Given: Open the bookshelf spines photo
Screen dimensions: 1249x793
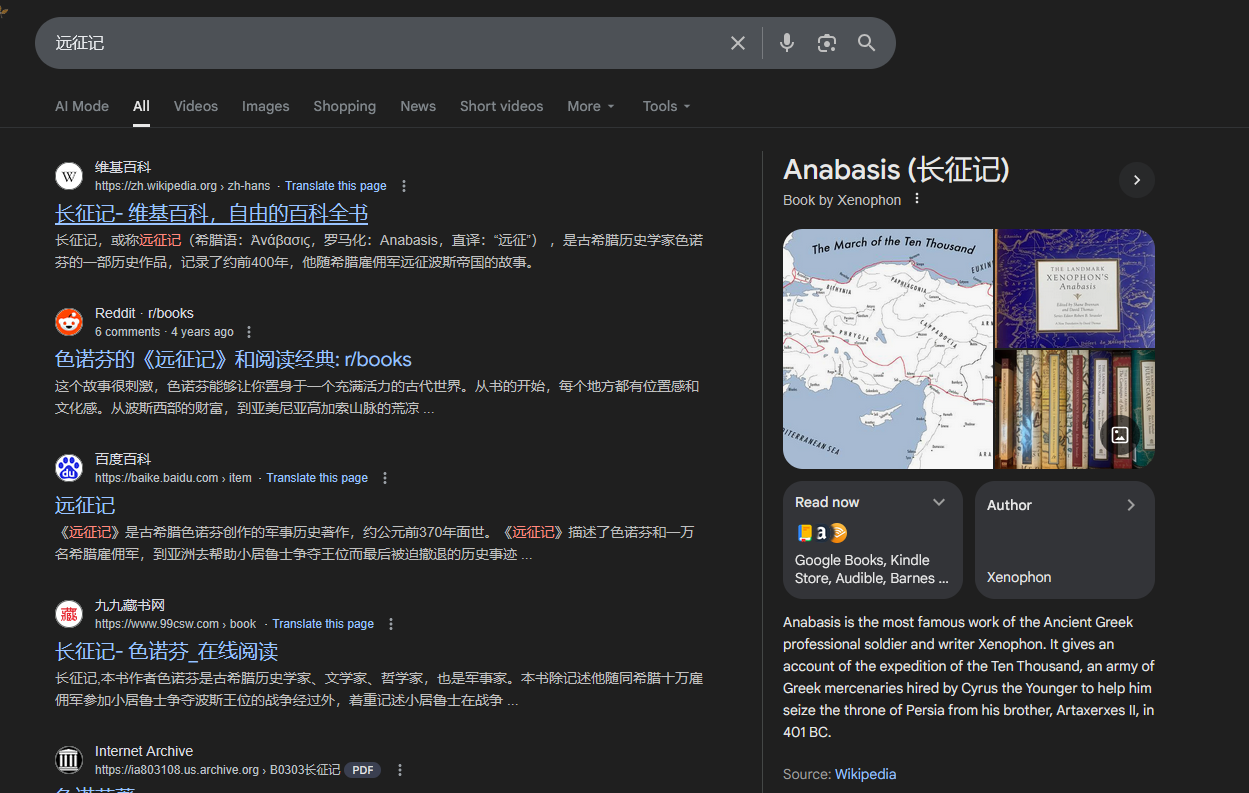Looking at the screenshot, I should point(1075,410).
